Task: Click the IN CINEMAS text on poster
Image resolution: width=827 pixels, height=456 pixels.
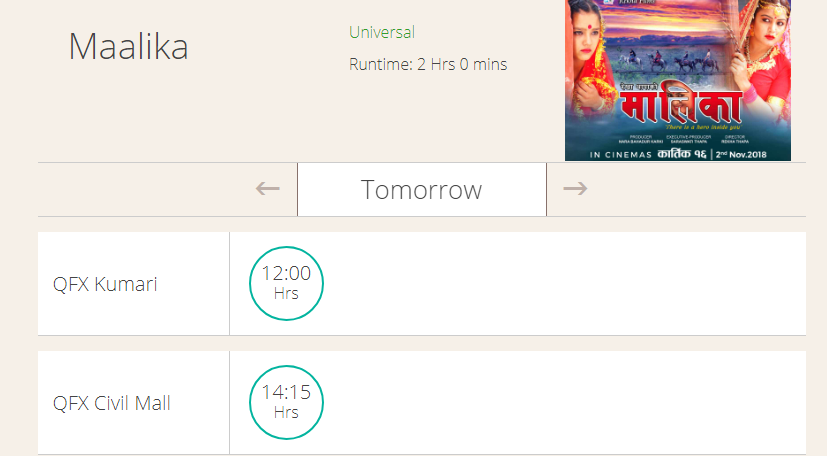Action: pos(621,155)
